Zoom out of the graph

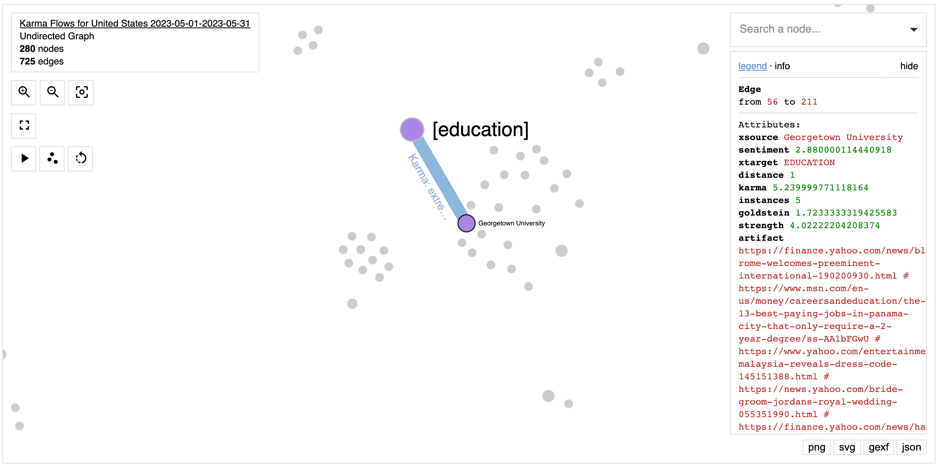[53, 92]
